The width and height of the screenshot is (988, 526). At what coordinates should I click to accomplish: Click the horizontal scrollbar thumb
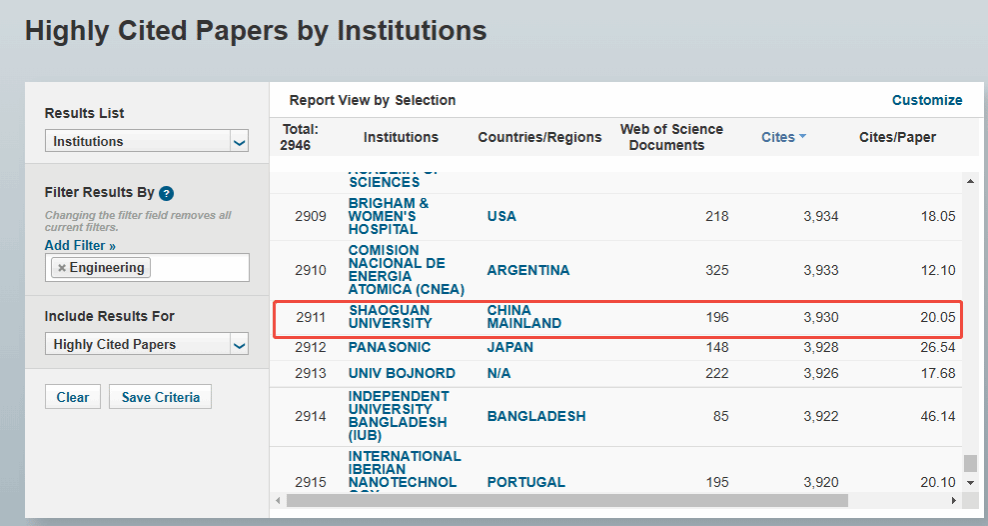coord(567,500)
